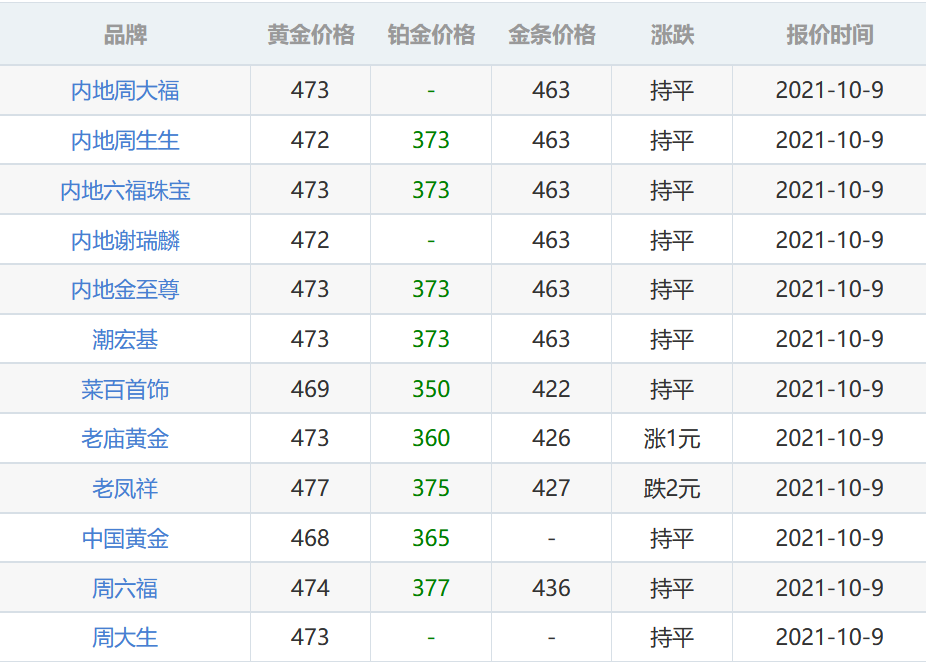The image size is (926, 662).
Task: Open the 菜百首饰 brand link
Action: pyautogui.click(x=125, y=389)
